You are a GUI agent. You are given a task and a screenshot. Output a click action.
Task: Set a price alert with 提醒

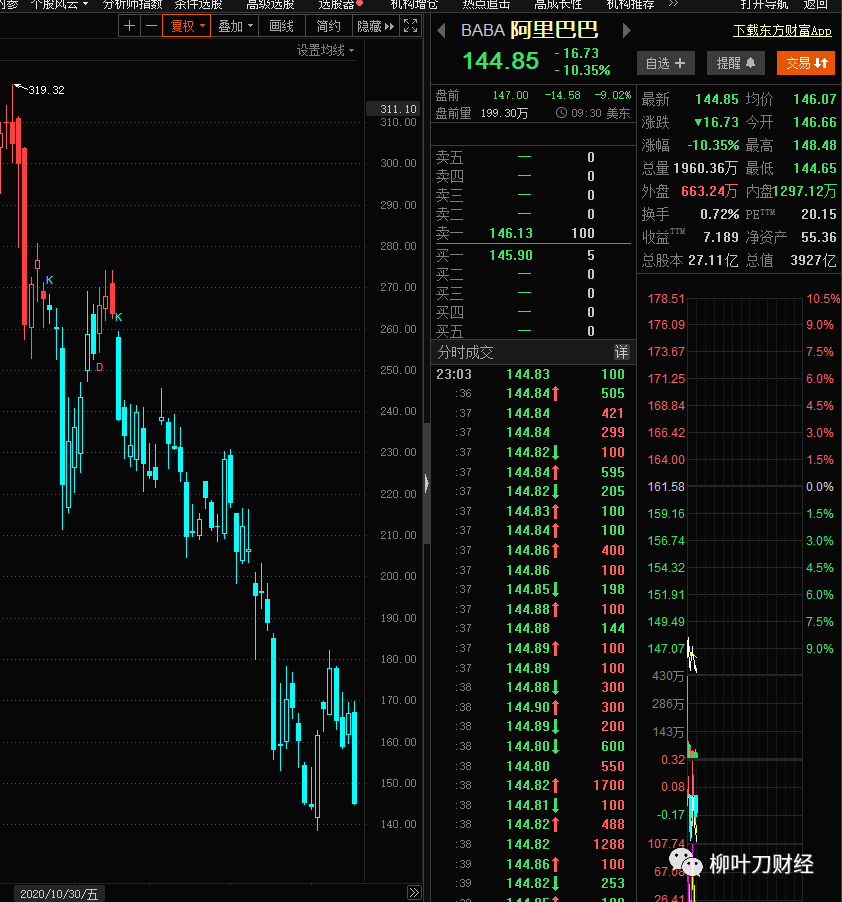click(736, 63)
